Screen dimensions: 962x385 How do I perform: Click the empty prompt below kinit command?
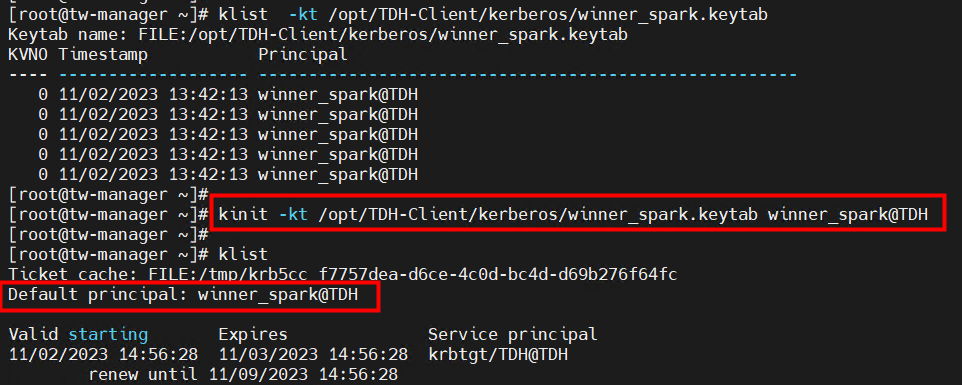(109, 234)
